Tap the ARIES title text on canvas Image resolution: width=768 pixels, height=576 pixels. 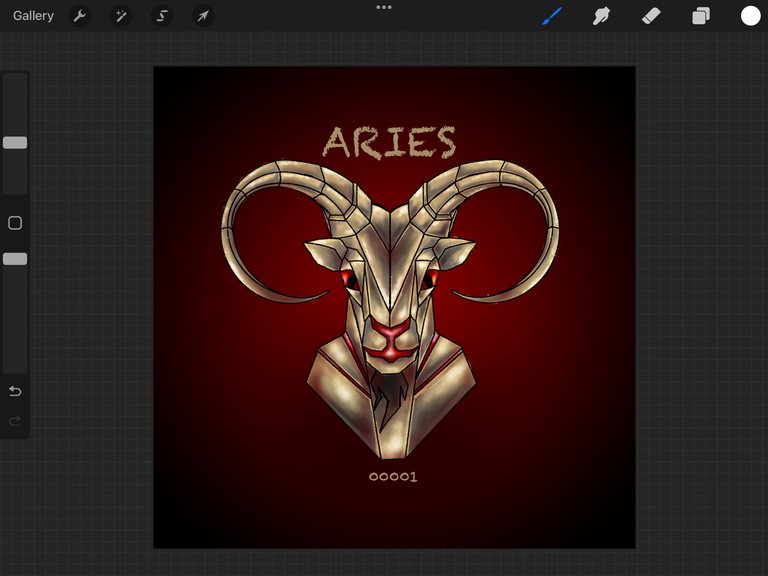pyautogui.click(x=389, y=143)
